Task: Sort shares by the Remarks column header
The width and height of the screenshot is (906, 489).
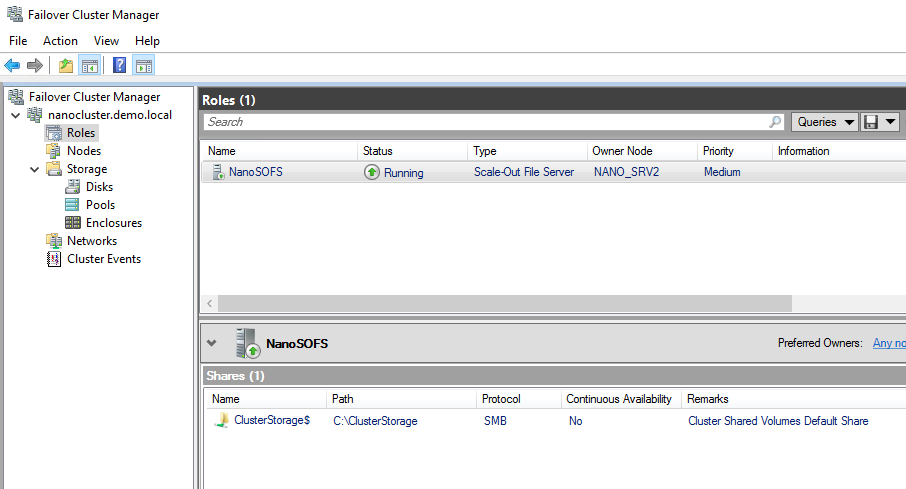Action: [x=794, y=399]
